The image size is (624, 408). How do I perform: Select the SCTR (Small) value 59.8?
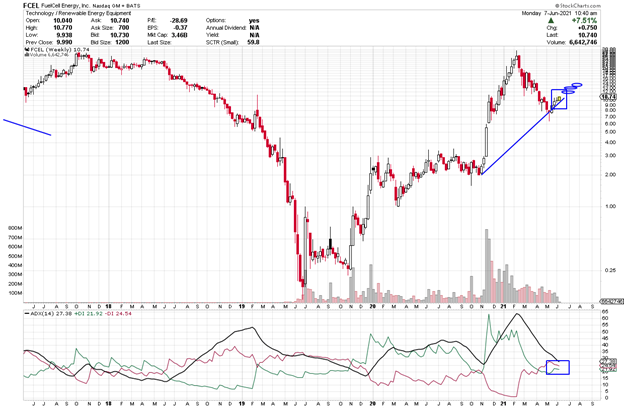click(253, 42)
